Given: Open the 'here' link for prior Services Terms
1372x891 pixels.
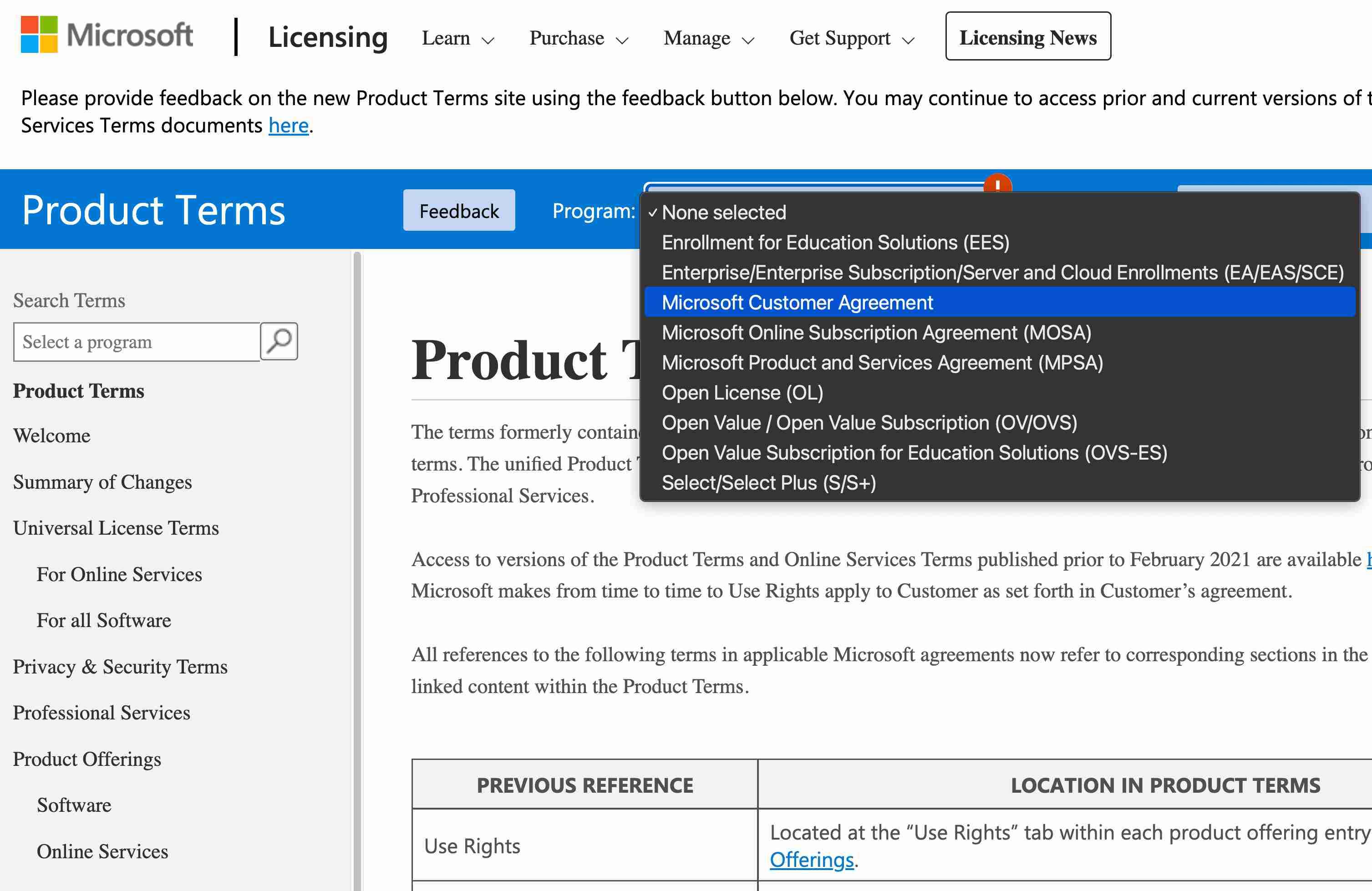Looking at the screenshot, I should point(288,125).
